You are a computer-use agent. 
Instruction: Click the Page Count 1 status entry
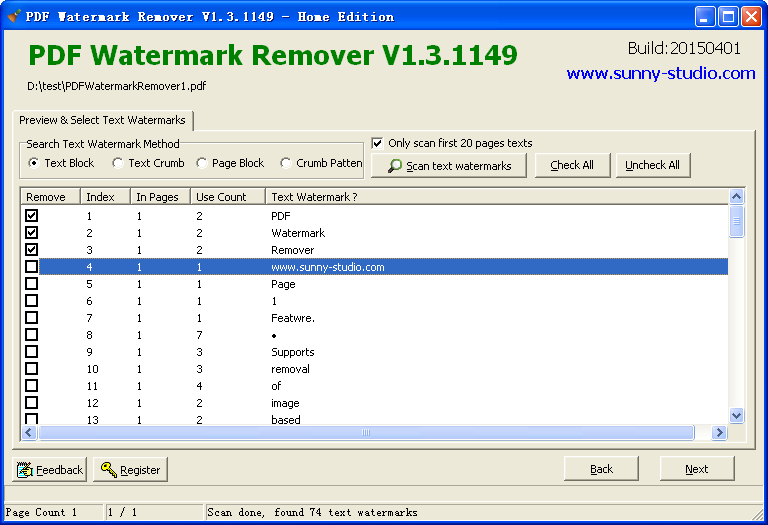[41, 512]
